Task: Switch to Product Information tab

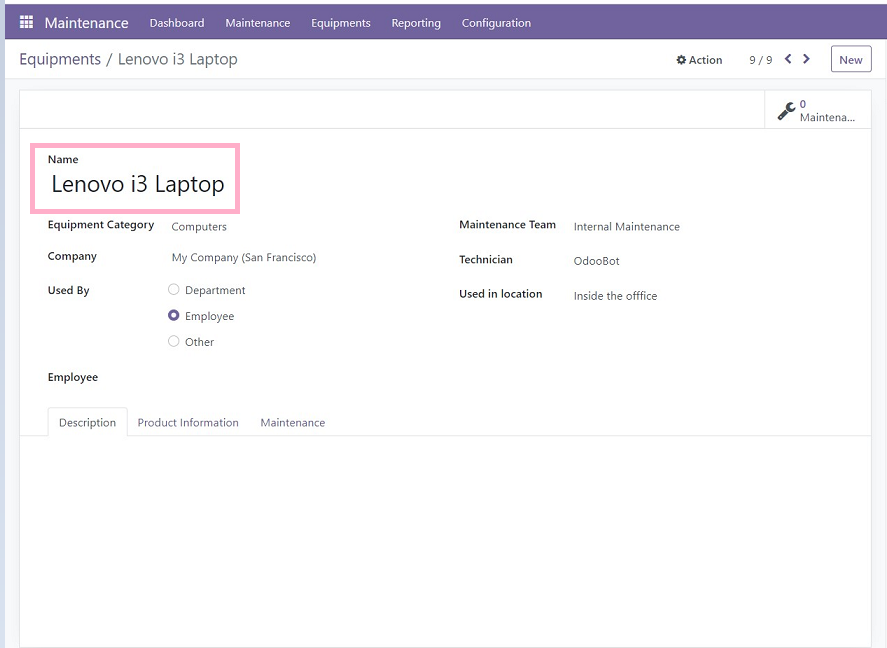Action: click(x=188, y=422)
